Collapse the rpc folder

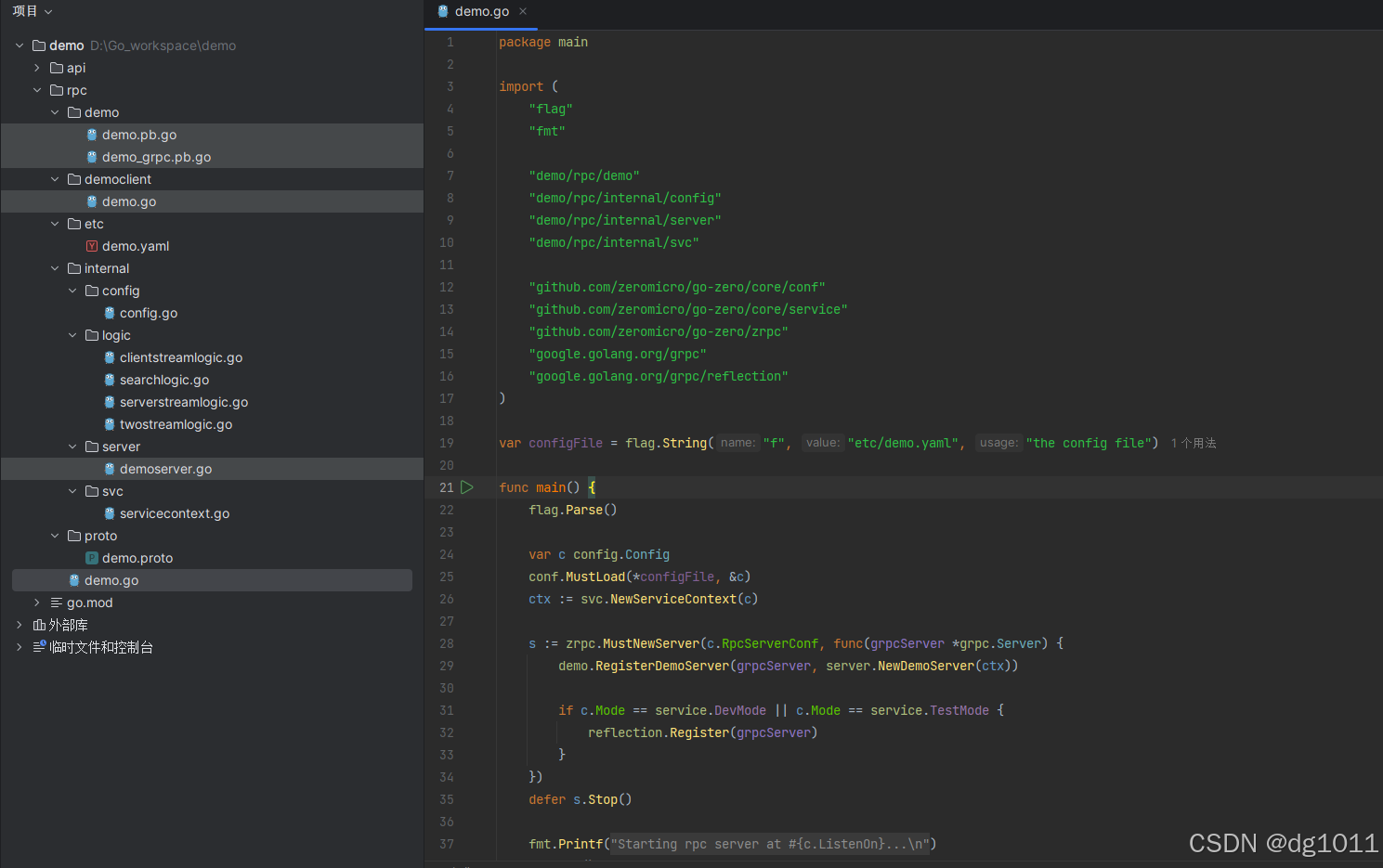(37, 90)
